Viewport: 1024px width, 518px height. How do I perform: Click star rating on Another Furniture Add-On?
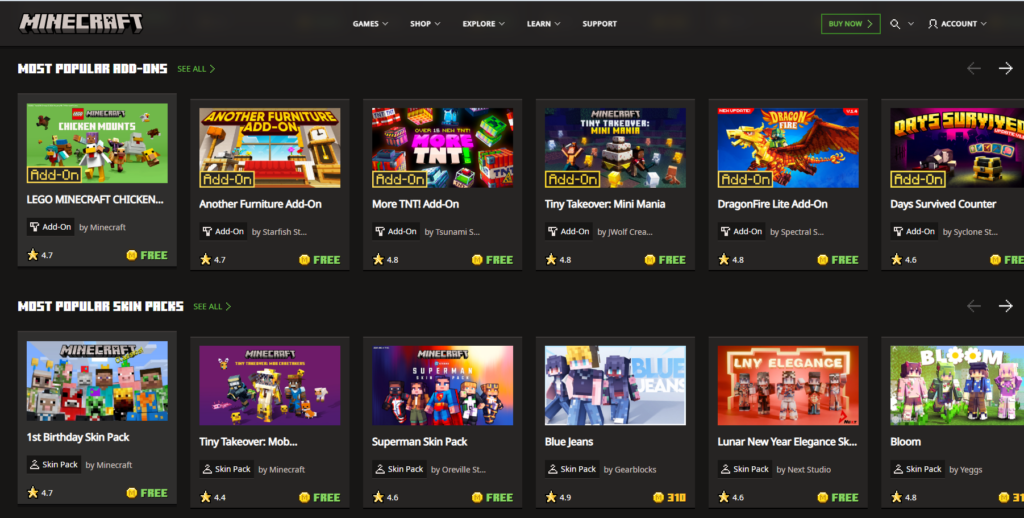213,259
